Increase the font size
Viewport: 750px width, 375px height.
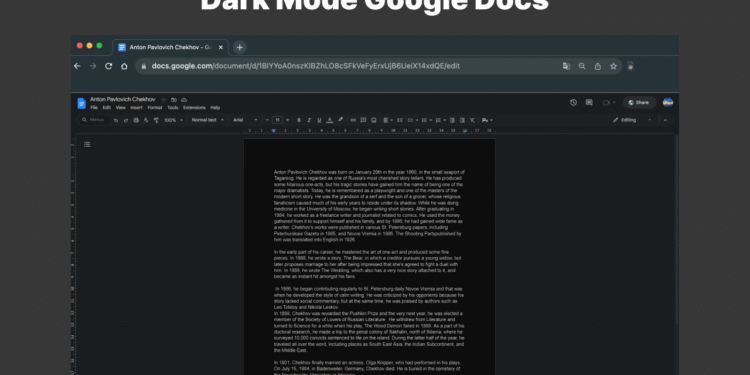coord(287,120)
